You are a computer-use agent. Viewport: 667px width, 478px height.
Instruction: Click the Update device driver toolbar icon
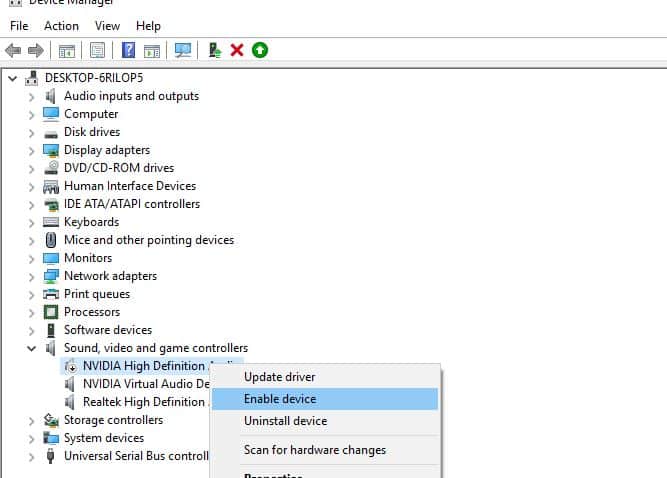pyautogui.click(x=215, y=50)
